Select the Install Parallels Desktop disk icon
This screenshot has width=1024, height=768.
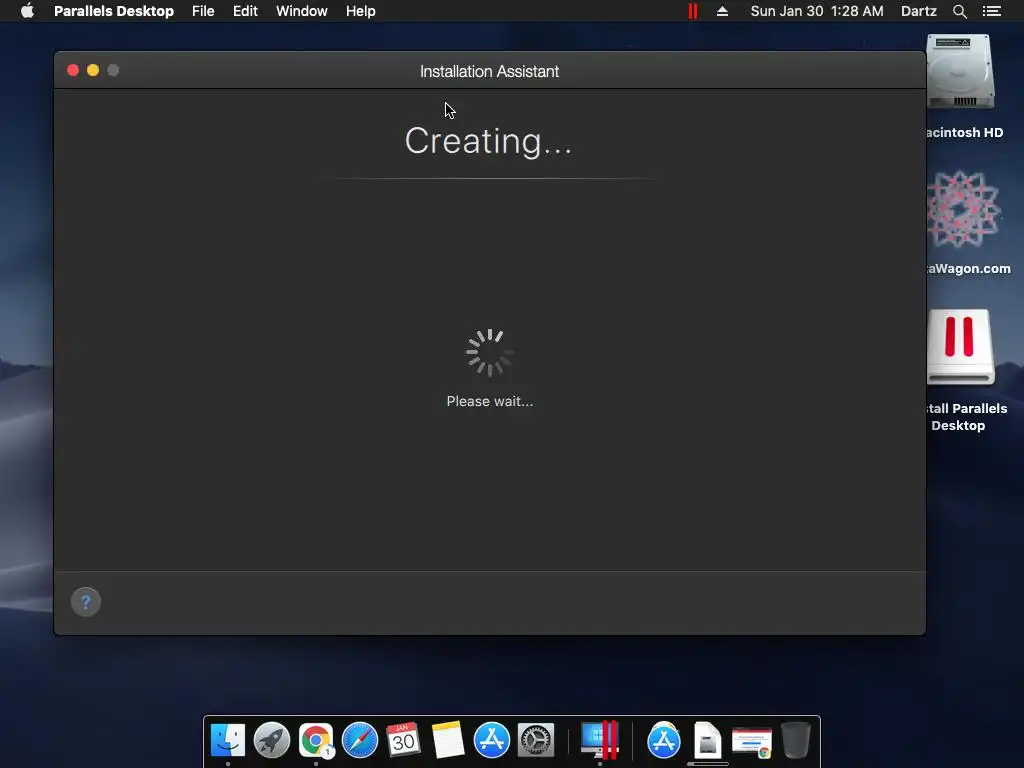coord(960,347)
